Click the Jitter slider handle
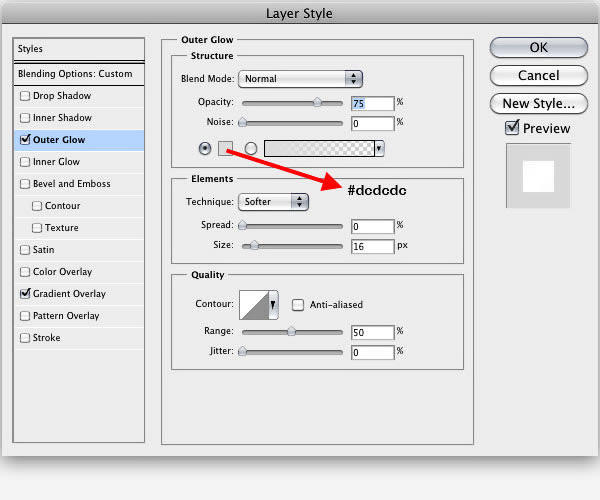The width and height of the screenshot is (600, 500). [242, 351]
